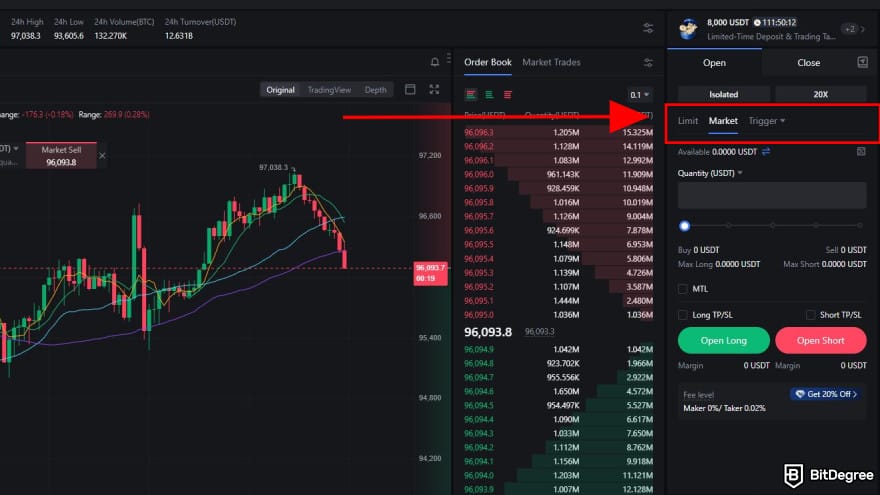Click the quantity percentage slider handle
Viewport: 880px width, 495px height.
[684, 227]
